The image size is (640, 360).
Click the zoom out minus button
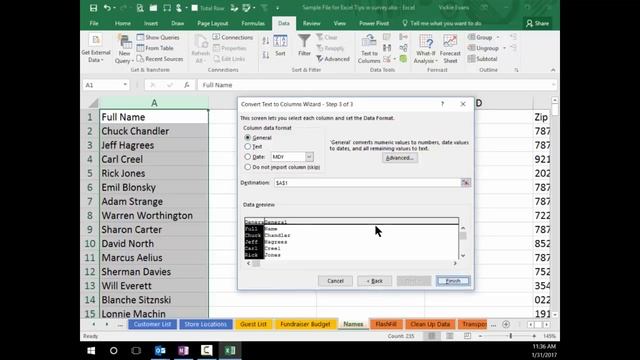[480, 336]
